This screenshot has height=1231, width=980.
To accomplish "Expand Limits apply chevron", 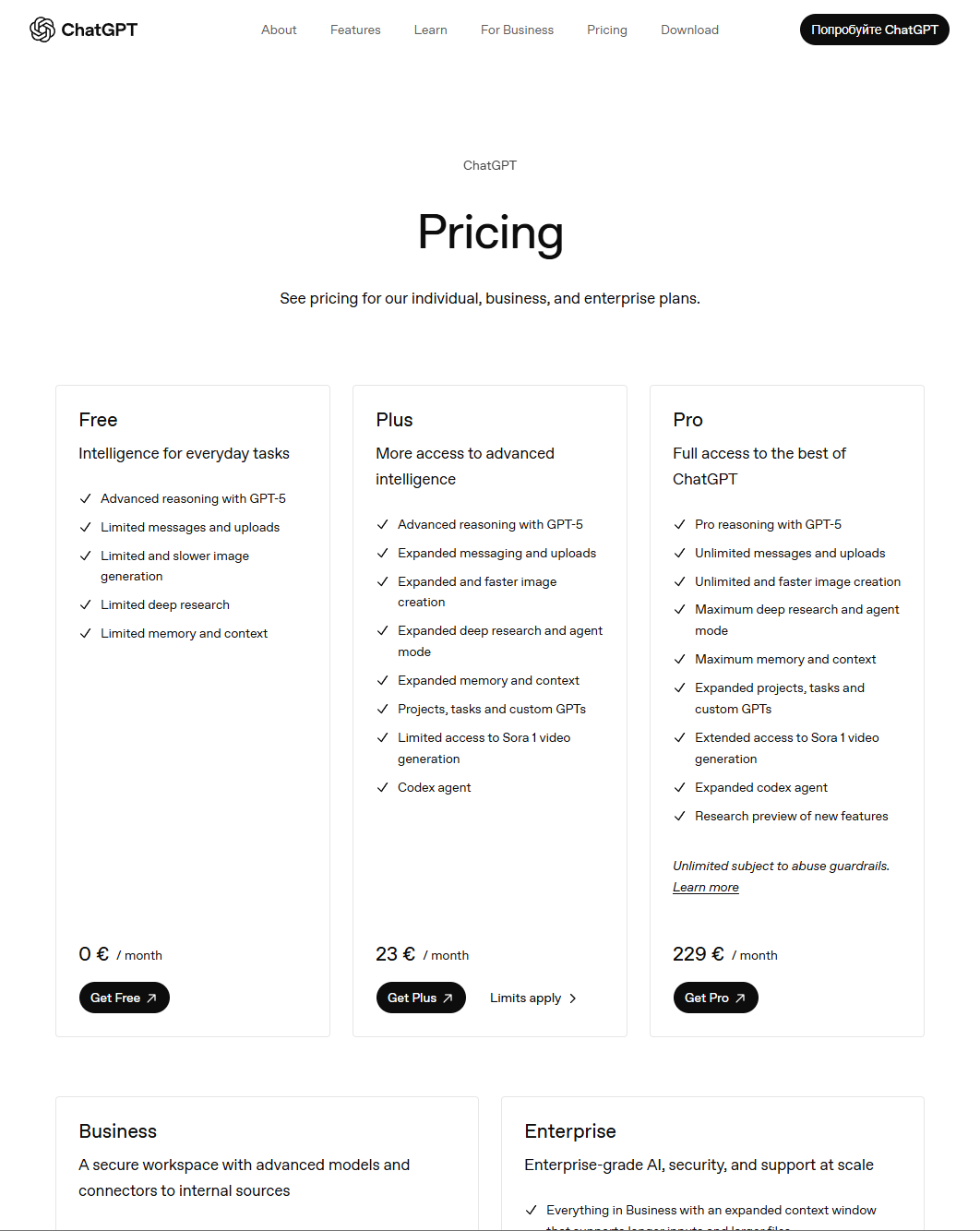I will (573, 998).
